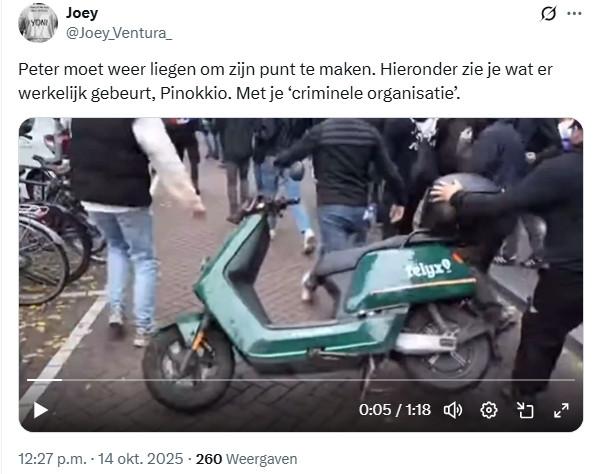Image resolution: width=599 pixels, height=474 pixels.
Task: Click the display name Joey
Action: click(82, 13)
